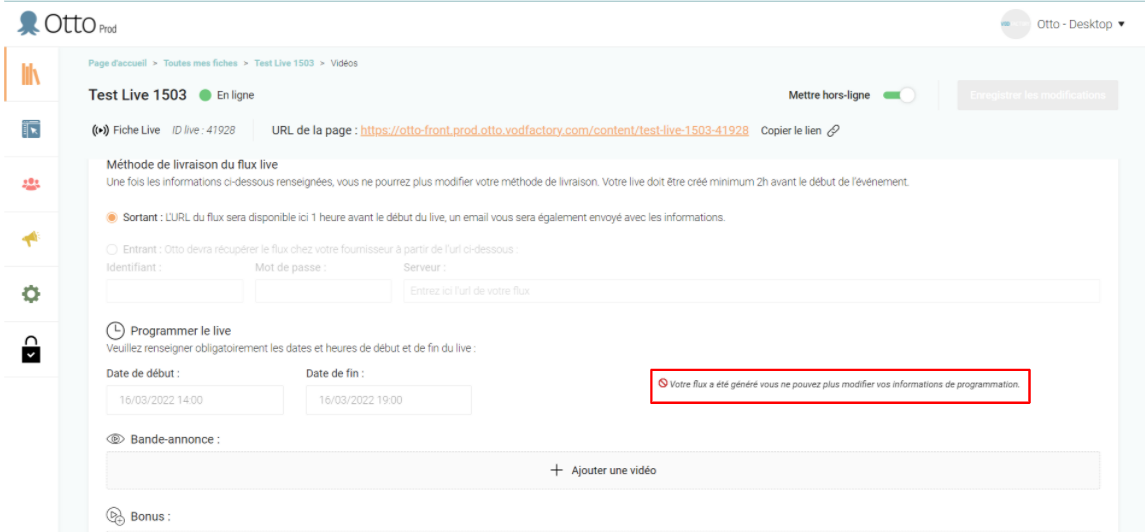Click the Test Live 1503 page title

point(137,95)
